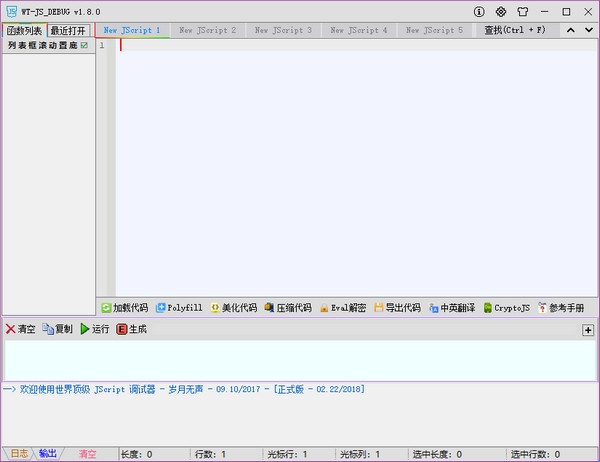Click 运行 to run the script
Viewport: 600px width, 462px height.
pyautogui.click(x=94, y=329)
